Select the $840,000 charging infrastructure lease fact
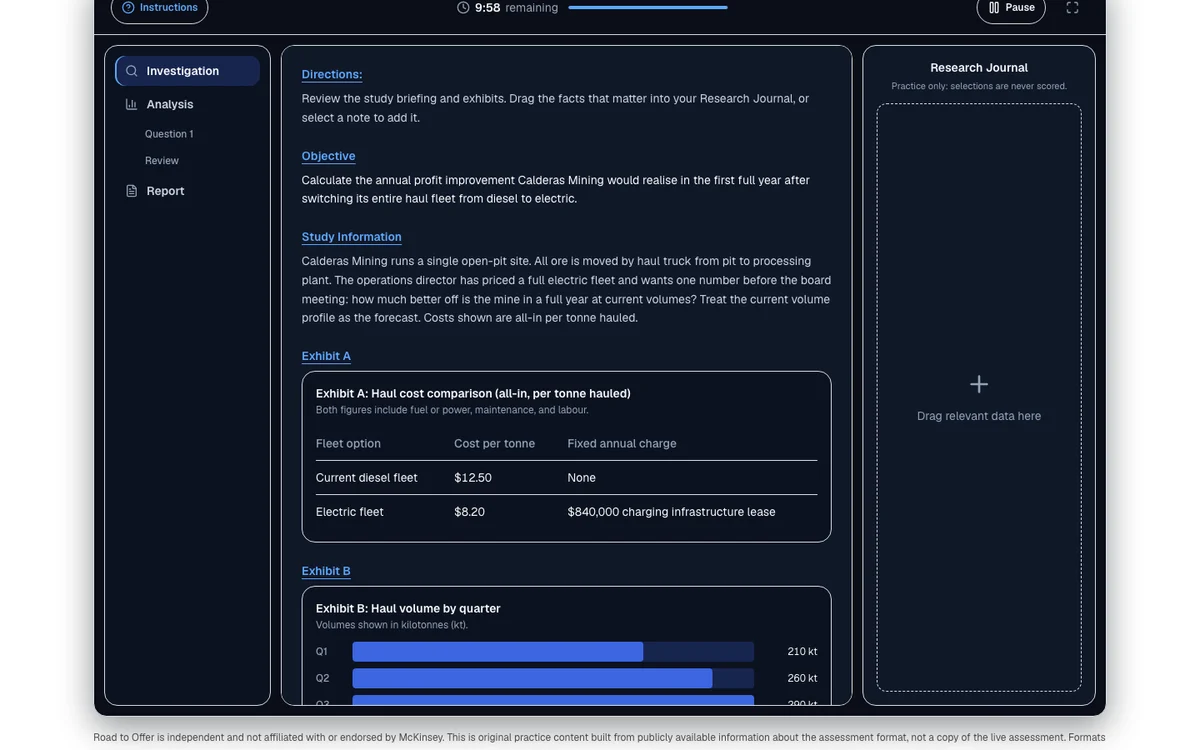Image resolution: width=1200 pixels, height=750 pixels. click(x=672, y=512)
